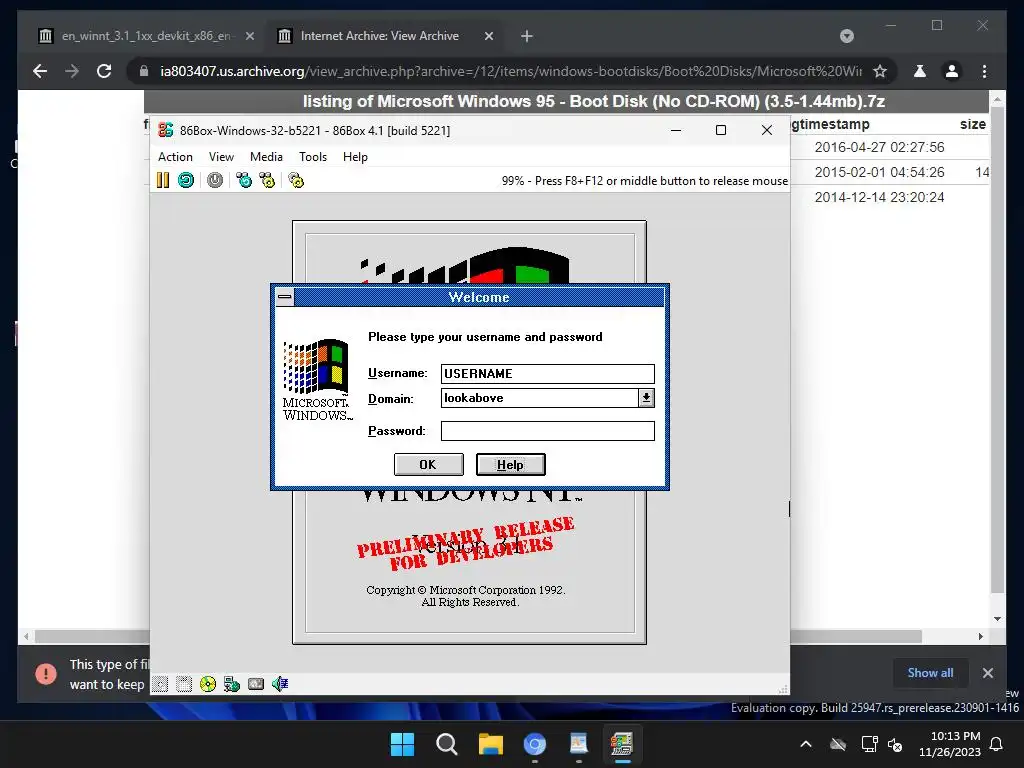Open the notifications bell
The height and width of the screenshot is (768, 1024).
[996, 744]
